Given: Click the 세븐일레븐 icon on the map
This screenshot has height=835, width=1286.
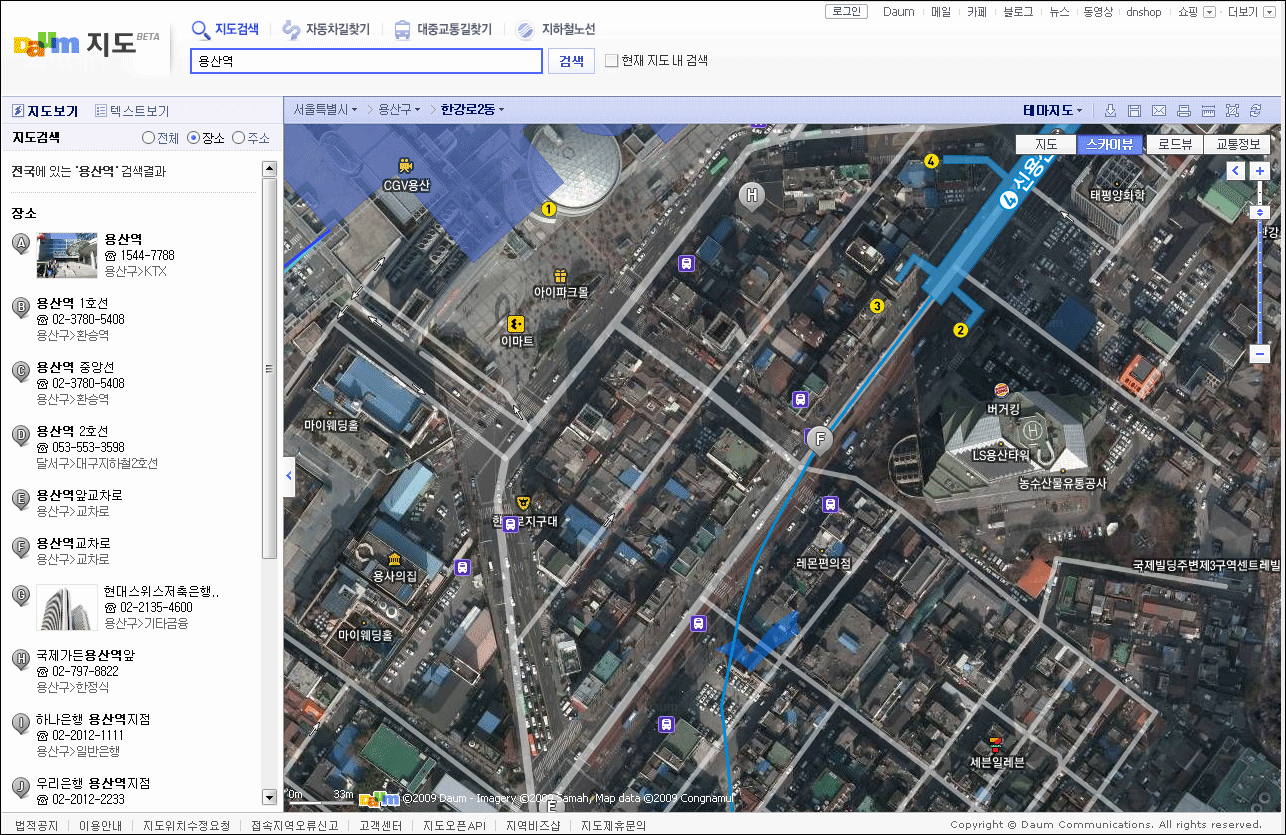Looking at the screenshot, I should (x=994, y=744).
